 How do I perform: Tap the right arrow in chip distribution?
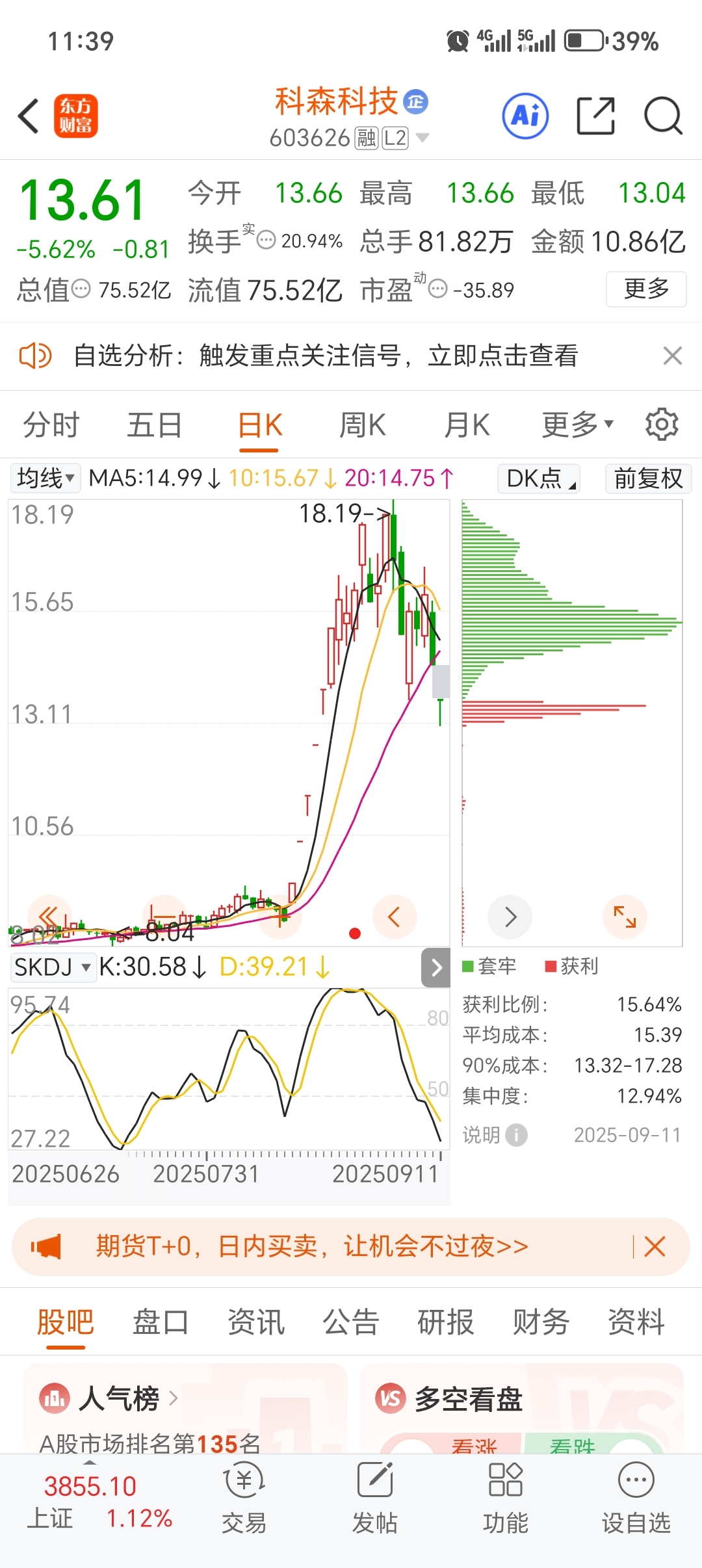coord(510,917)
